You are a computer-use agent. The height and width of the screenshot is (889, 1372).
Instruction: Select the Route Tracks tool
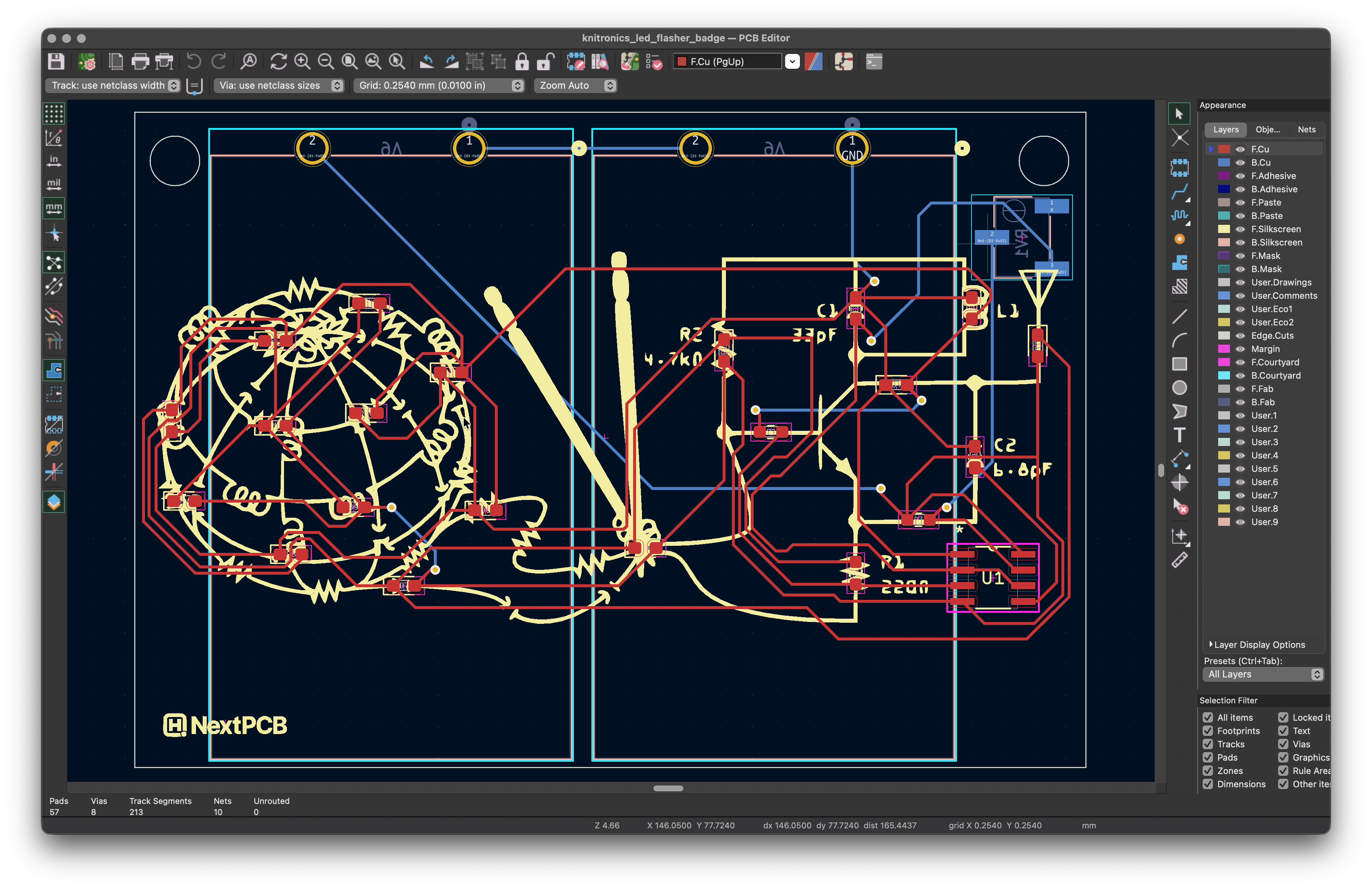pos(1179,192)
